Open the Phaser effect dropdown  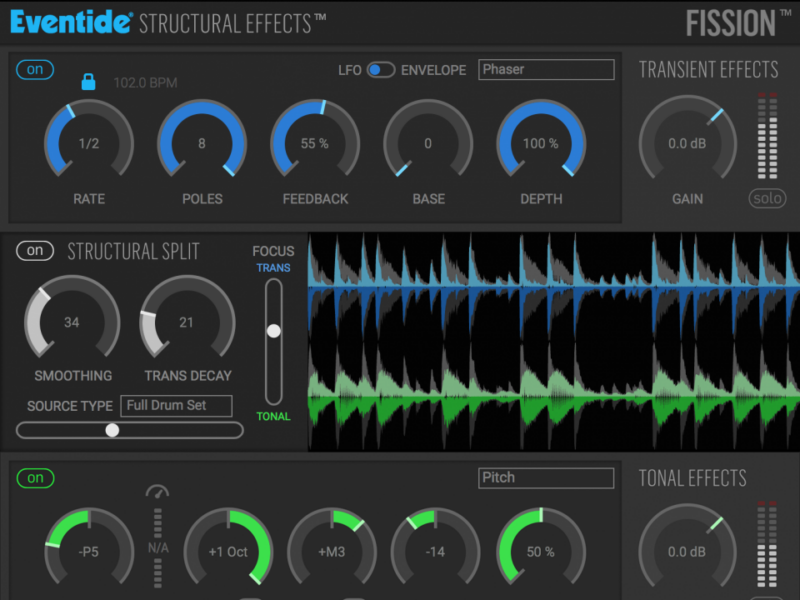point(546,70)
